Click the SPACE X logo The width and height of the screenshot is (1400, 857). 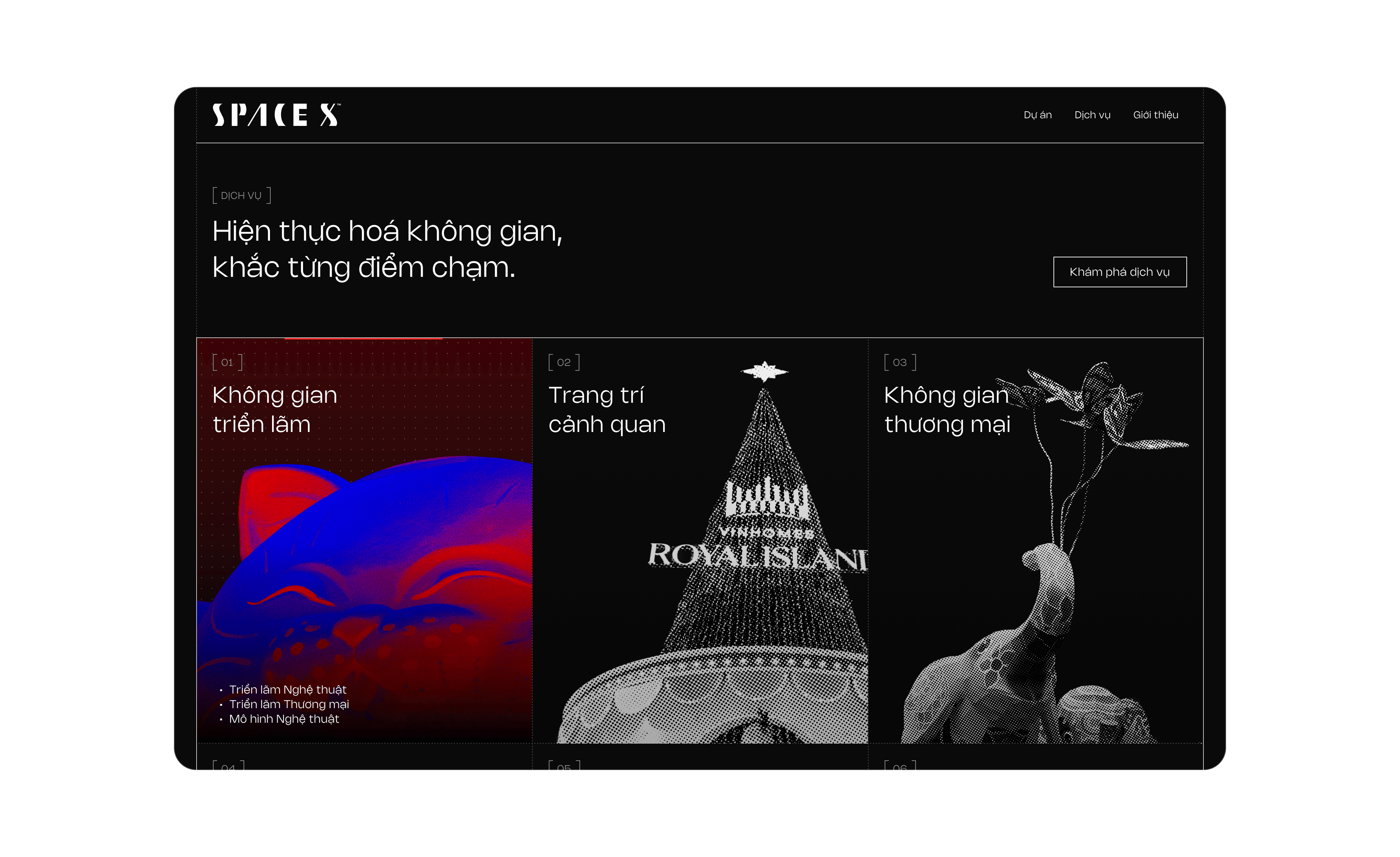(x=277, y=115)
